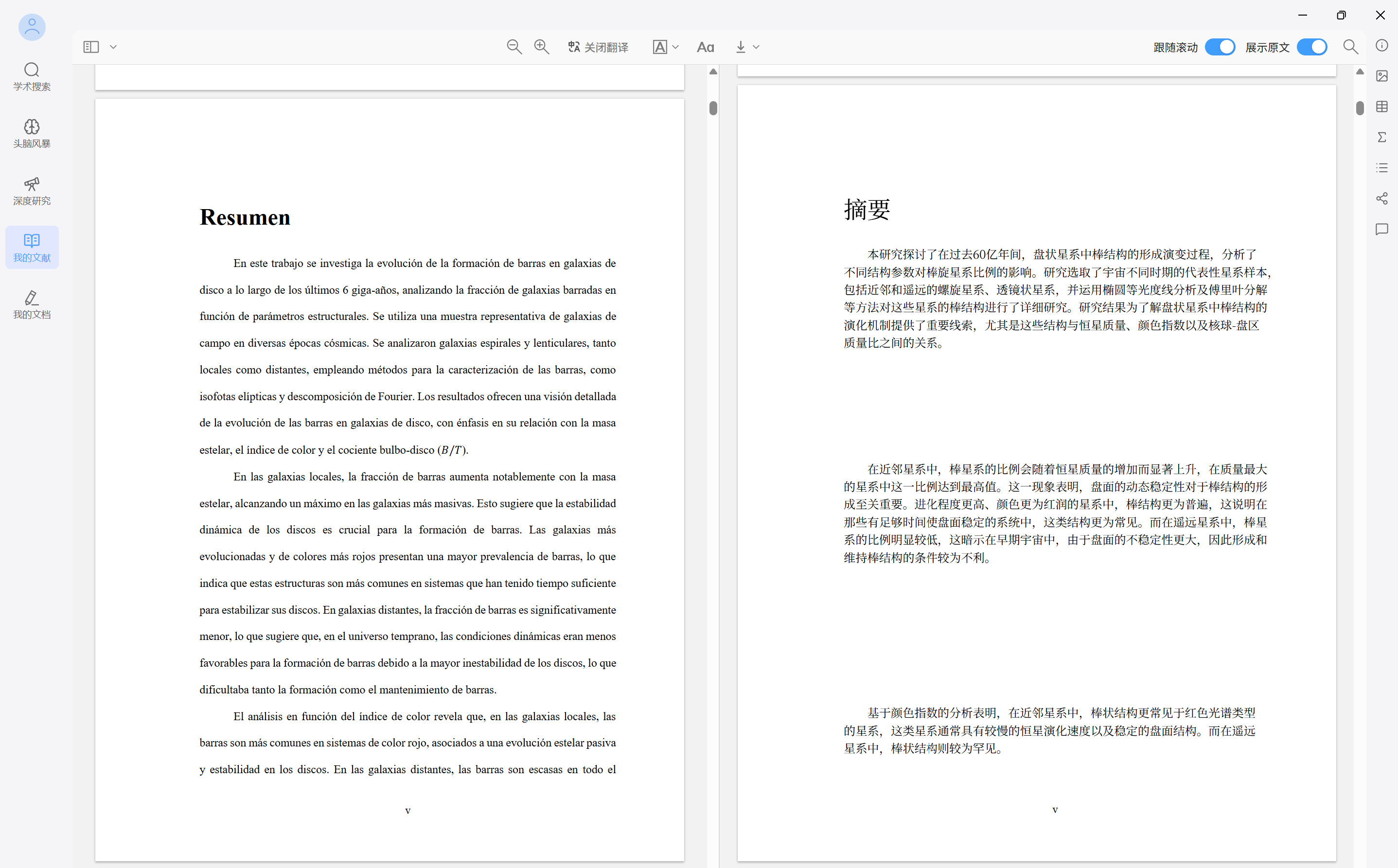The width and height of the screenshot is (1398, 868).
Task: Toggle 跟随滚动 sync scrolling switch
Action: 1220,47
